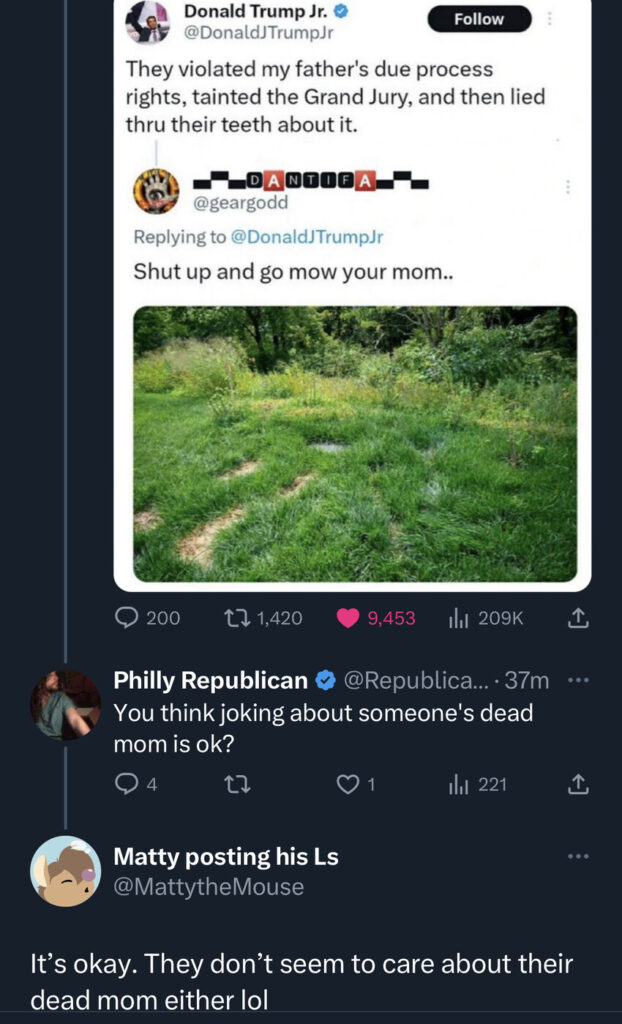Retweet Philly Republican's reply
The image size is (622, 1024).
235,785
